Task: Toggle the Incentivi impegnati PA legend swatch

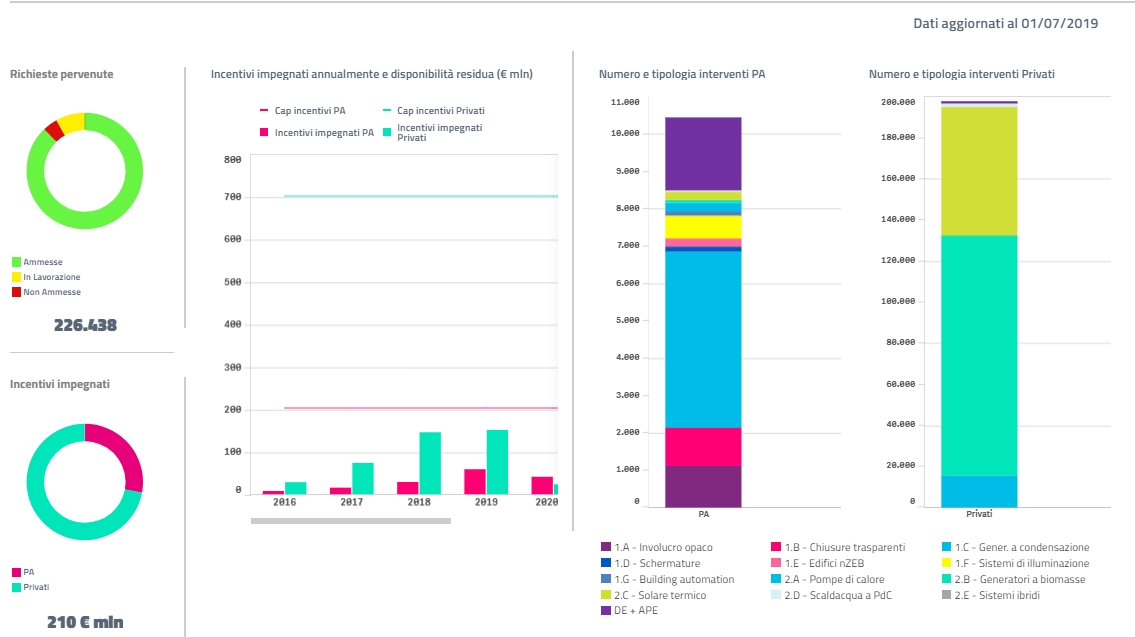Action: [265, 132]
